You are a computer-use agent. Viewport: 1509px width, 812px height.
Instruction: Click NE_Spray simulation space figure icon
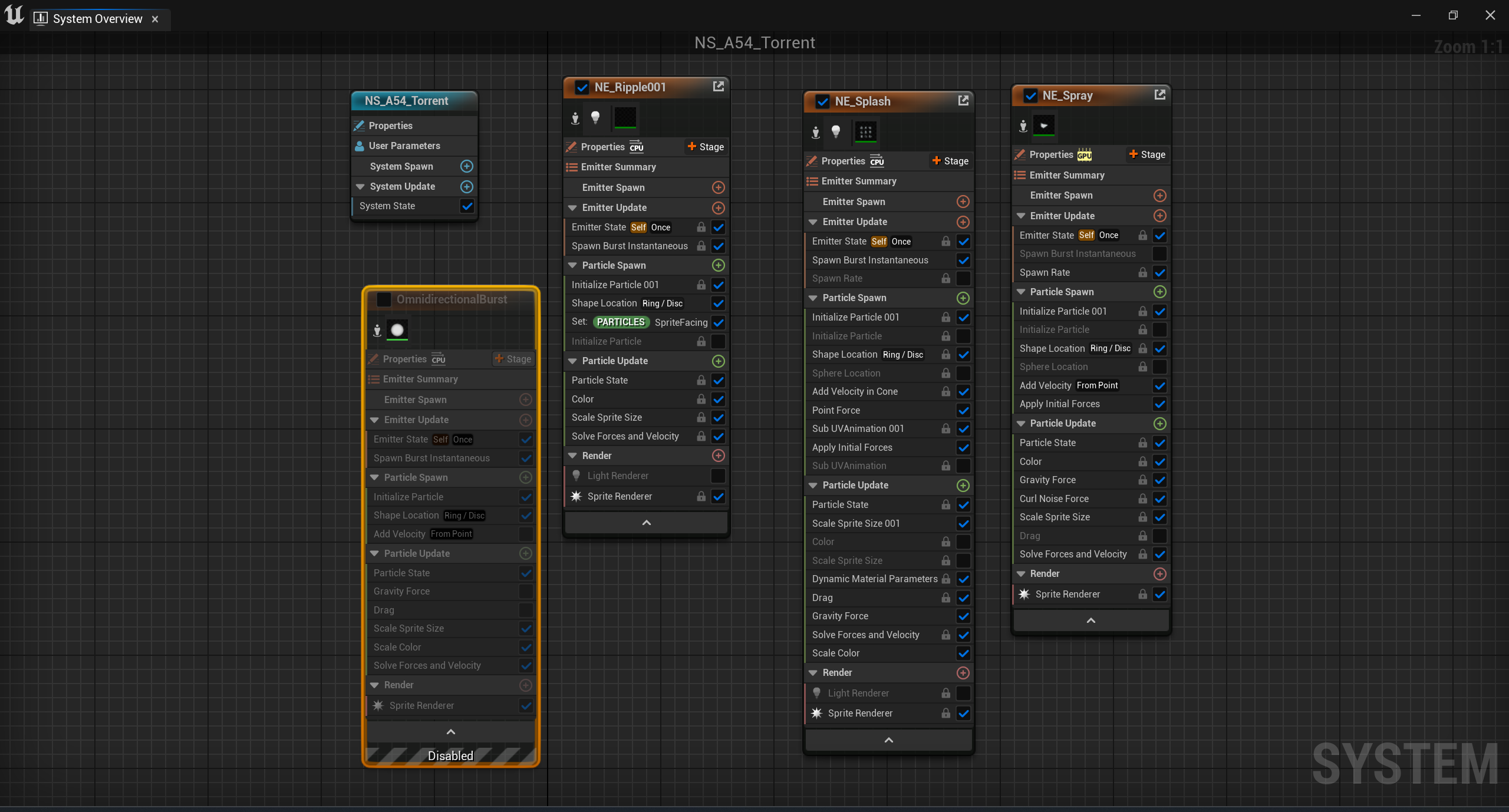[1023, 126]
